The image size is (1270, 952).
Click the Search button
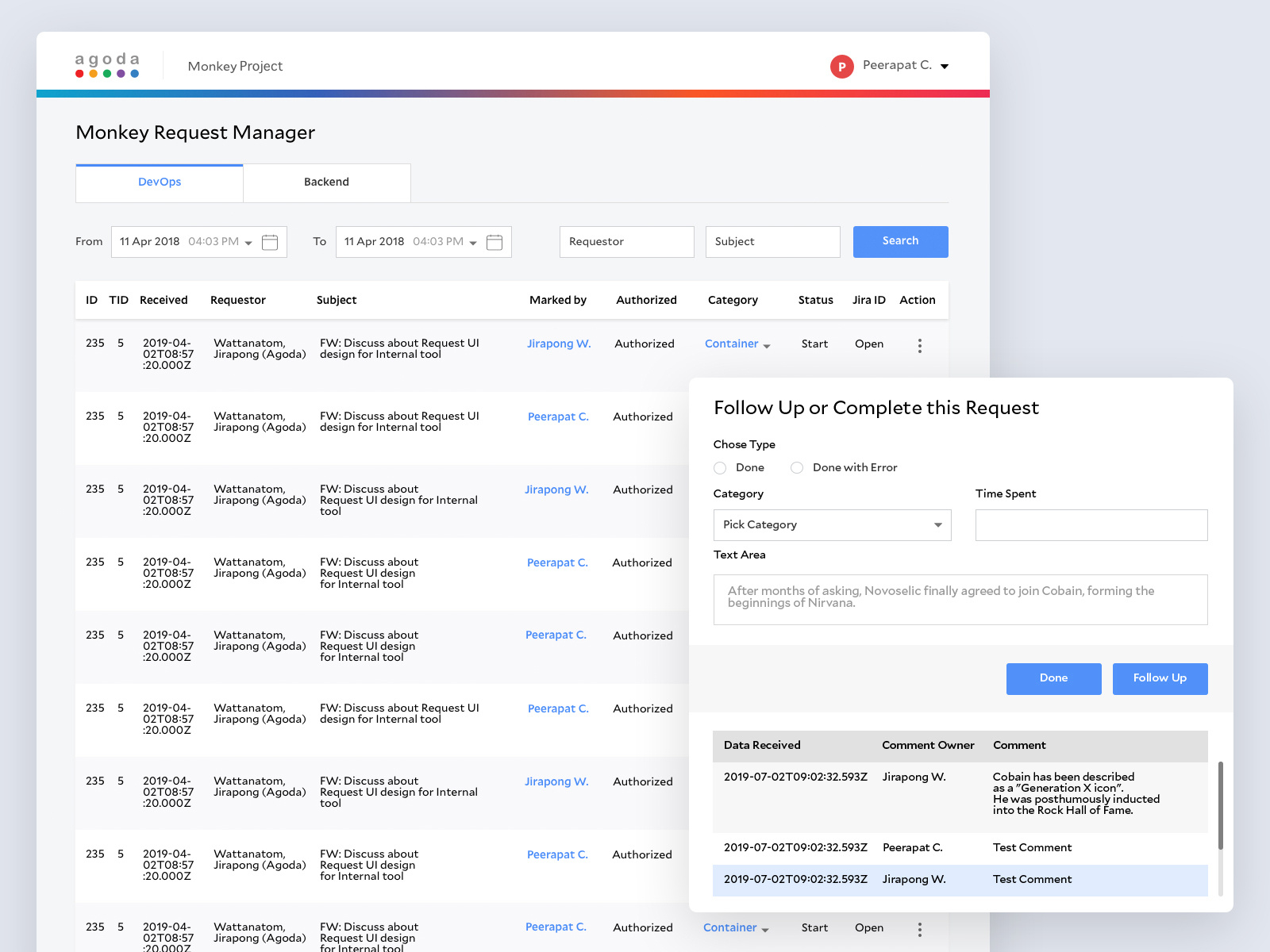pyautogui.click(x=900, y=242)
